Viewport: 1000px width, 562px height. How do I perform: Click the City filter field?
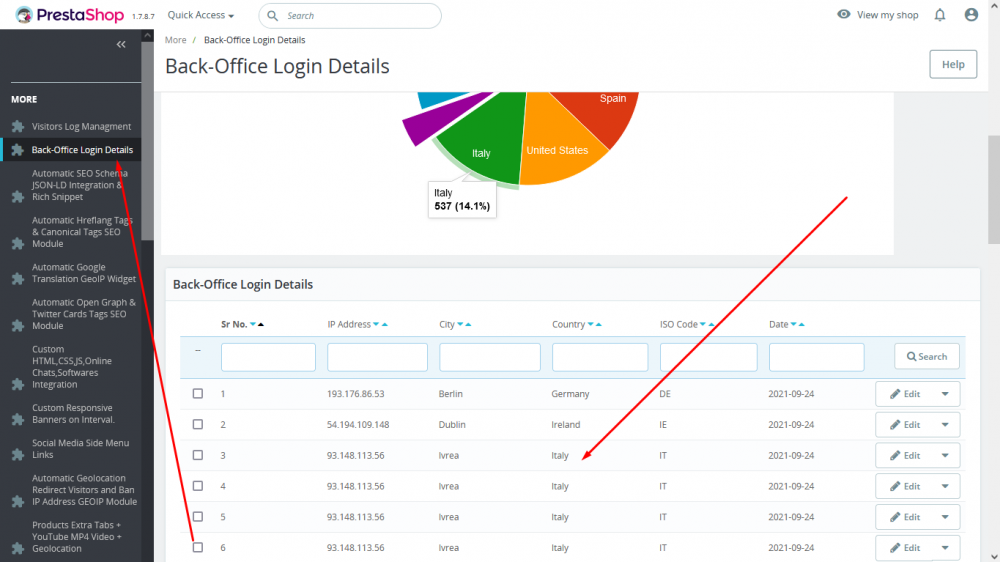490,357
